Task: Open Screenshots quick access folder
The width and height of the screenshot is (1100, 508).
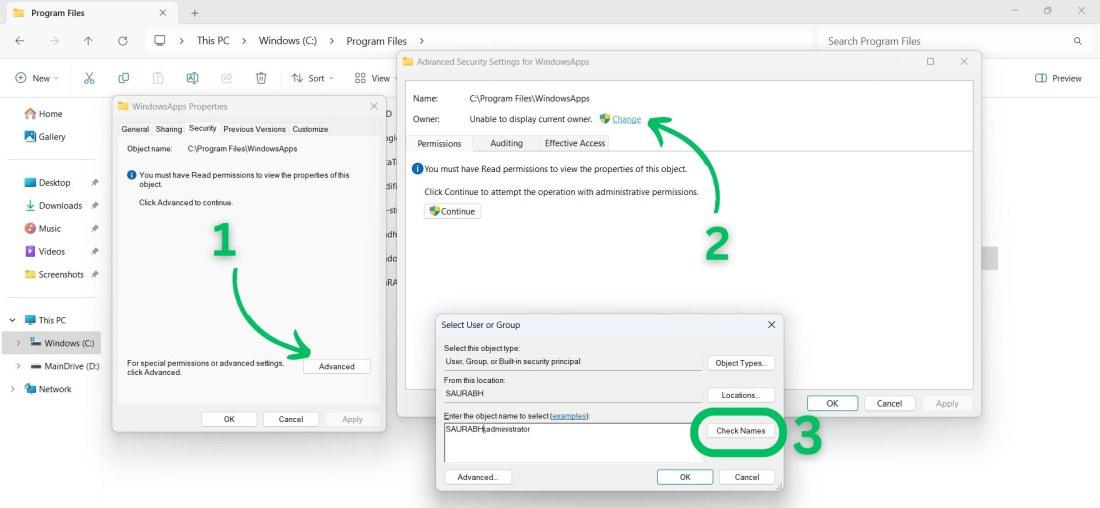Action: click(x=54, y=274)
